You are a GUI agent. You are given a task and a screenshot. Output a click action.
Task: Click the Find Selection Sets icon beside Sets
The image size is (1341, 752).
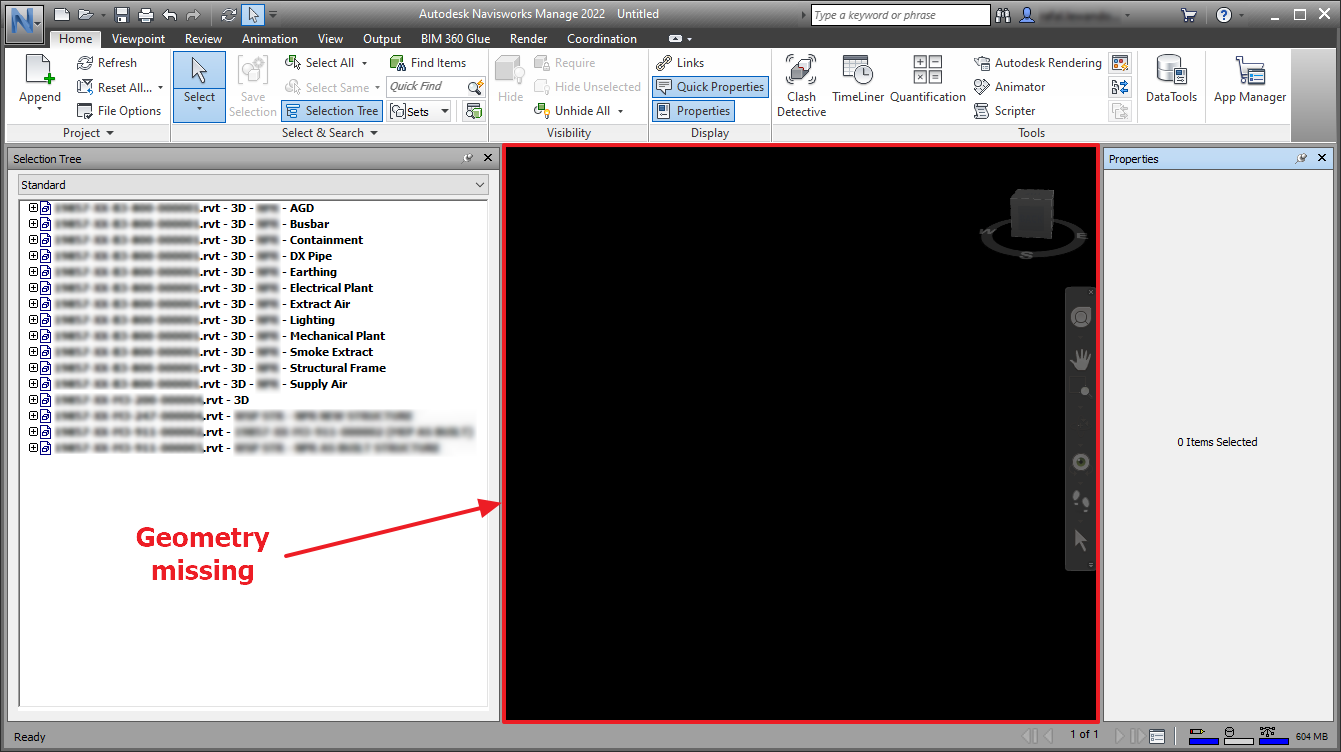click(474, 111)
